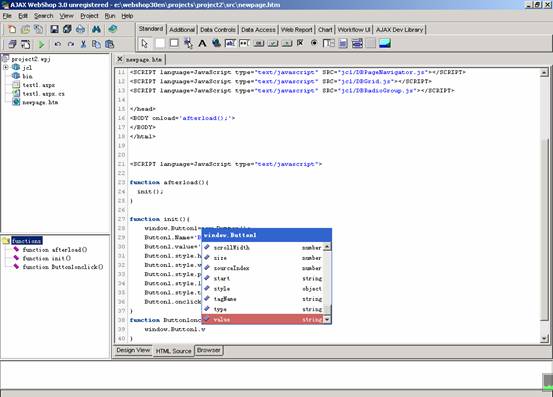The width and height of the screenshot is (553, 397).
Task: Pick the landscape image component icon
Action: click(385, 43)
